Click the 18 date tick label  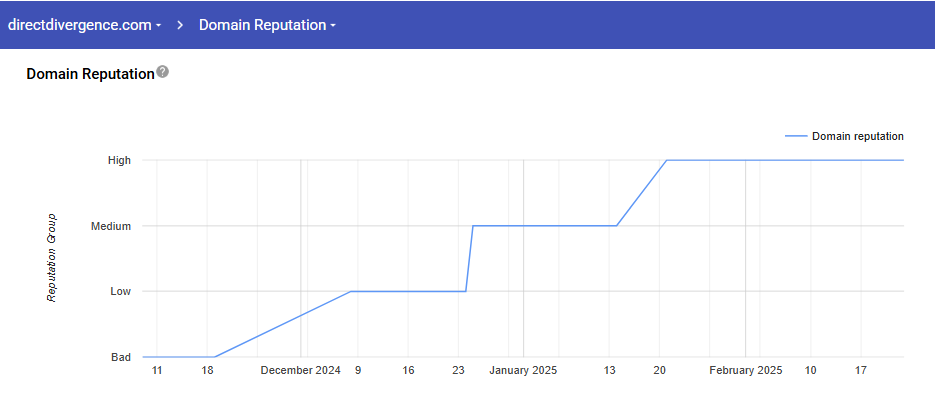click(x=207, y=370)
